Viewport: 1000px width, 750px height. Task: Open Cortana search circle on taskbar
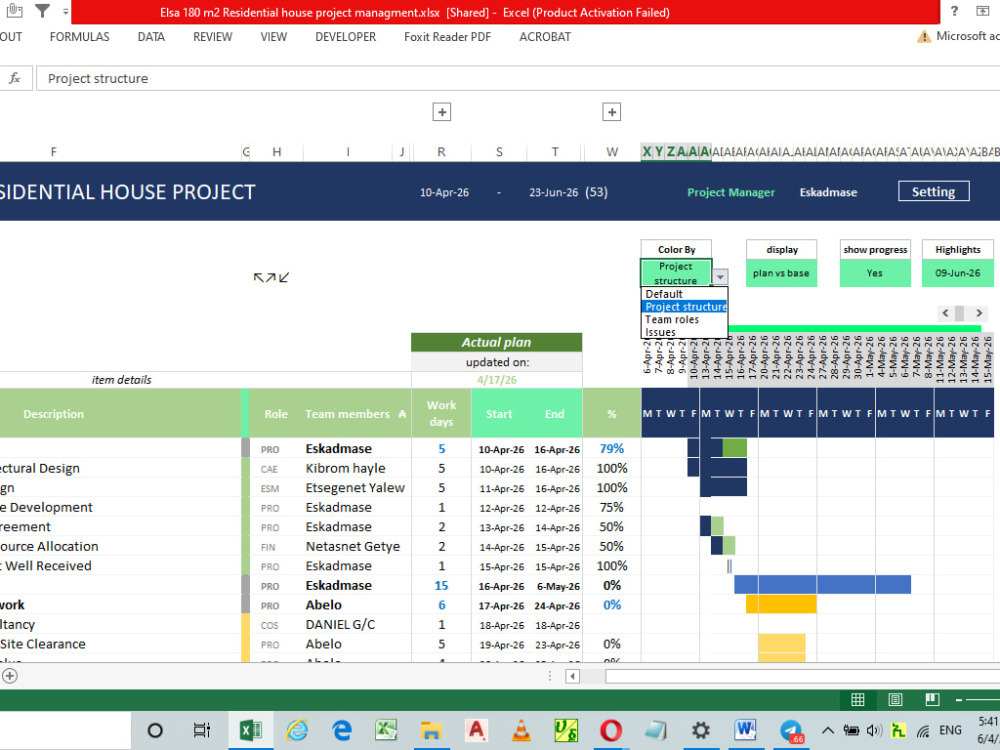[x=155, y=730]
